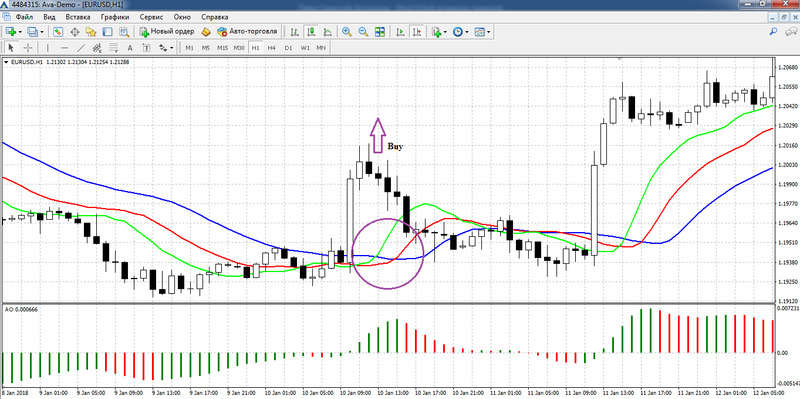Open the Сервис menu
This screenshot has width=800, height=399.
tap(151, 17)
